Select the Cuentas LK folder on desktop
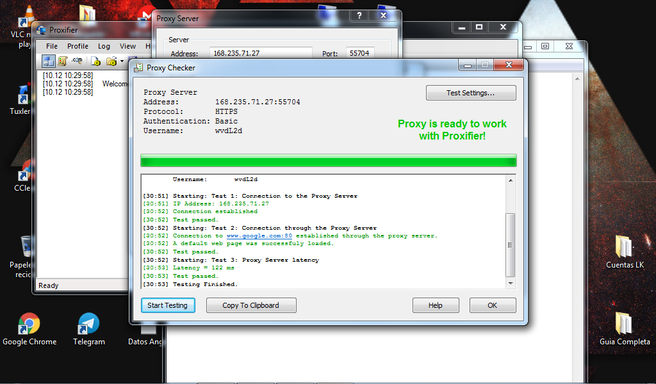Image resolution: width=656 pixels, height=384 pixels. coord(625,252)
